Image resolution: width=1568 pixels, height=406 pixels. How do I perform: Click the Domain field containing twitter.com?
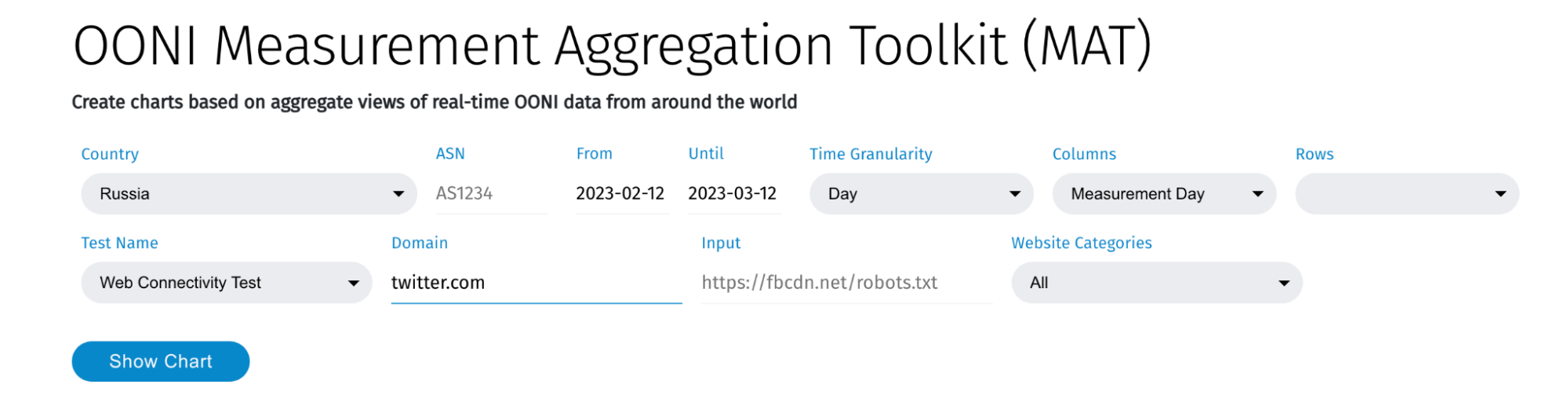(x=536, y=283)
